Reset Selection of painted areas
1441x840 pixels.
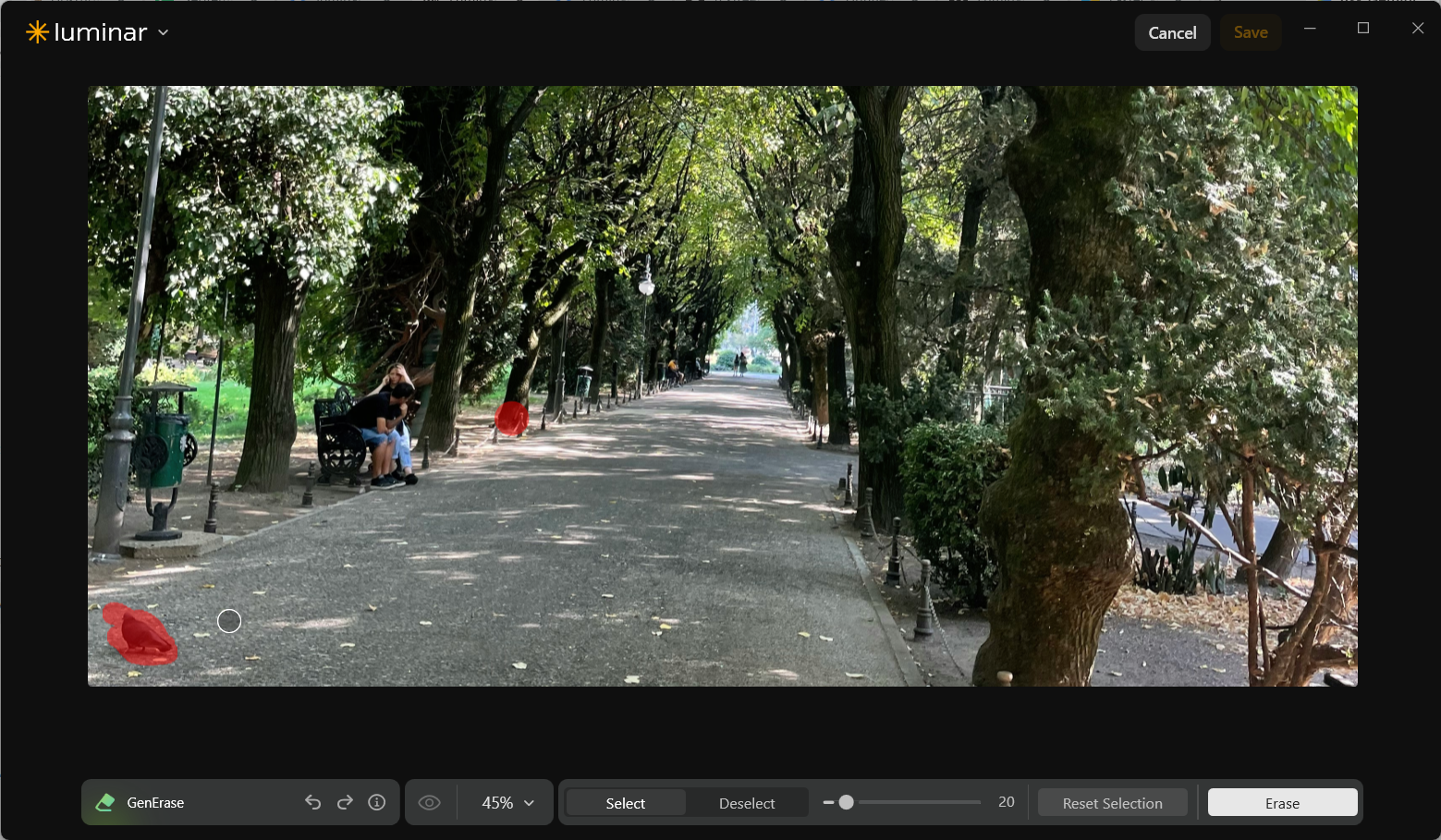[1113, 803]
